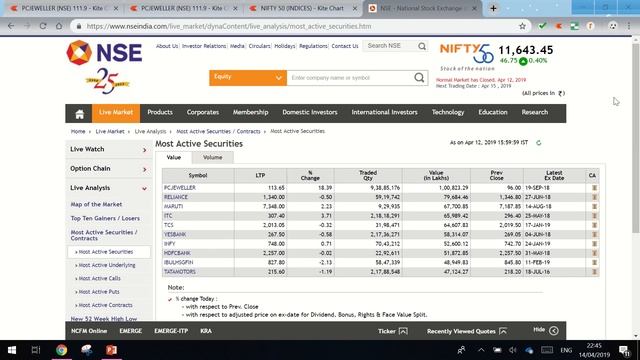
Task: Open browser home page button
Action: [x=59, y=26]
